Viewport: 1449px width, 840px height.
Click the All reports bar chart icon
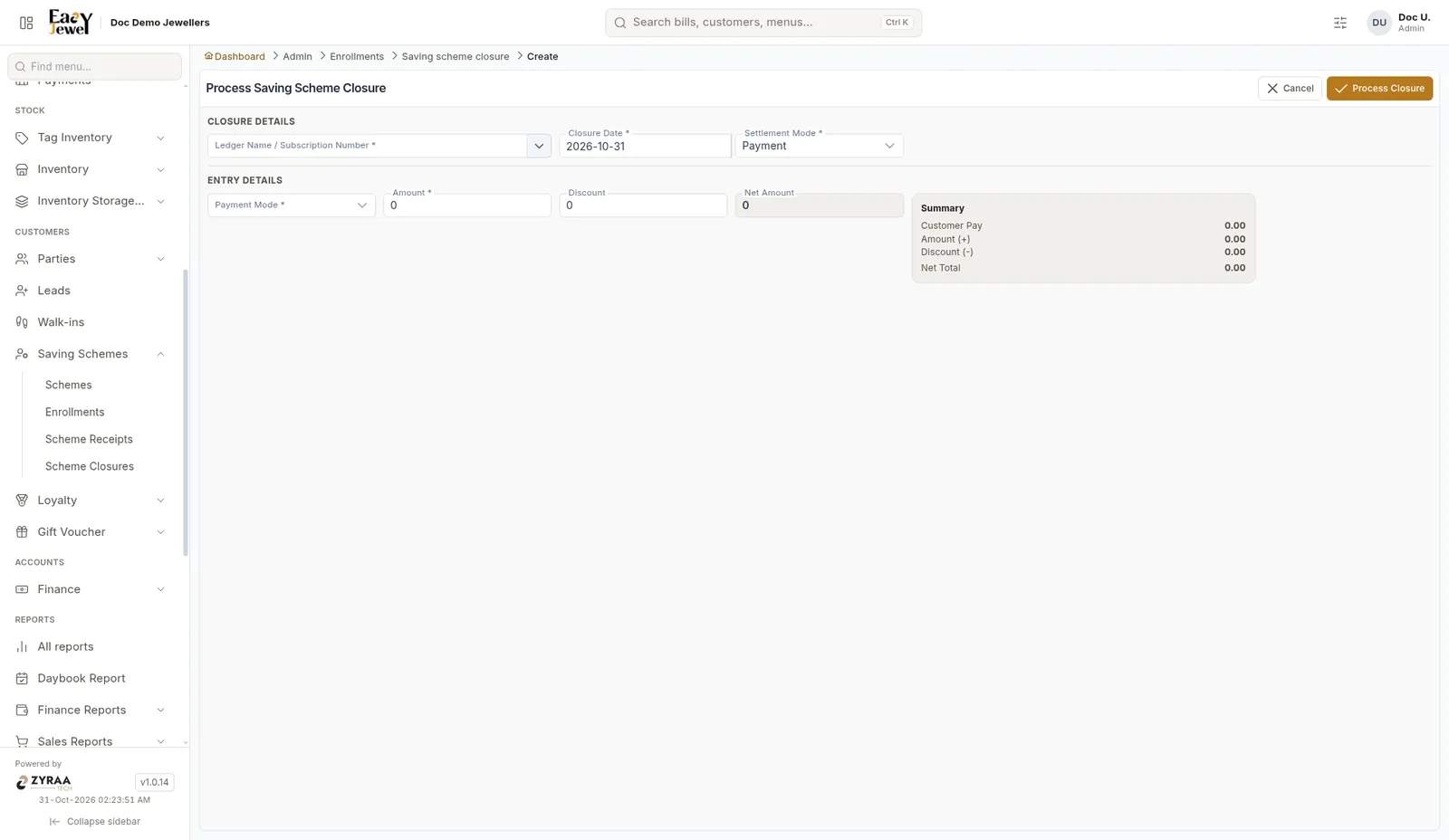click(22, 647)
